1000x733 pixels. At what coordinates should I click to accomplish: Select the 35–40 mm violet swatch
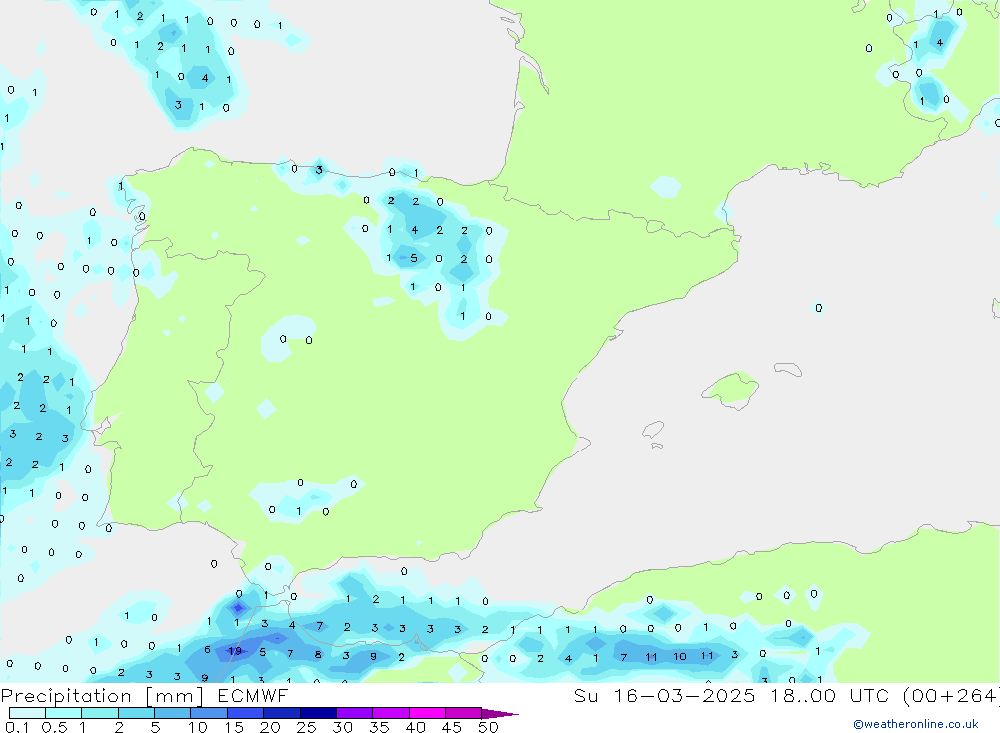[391, 713]
